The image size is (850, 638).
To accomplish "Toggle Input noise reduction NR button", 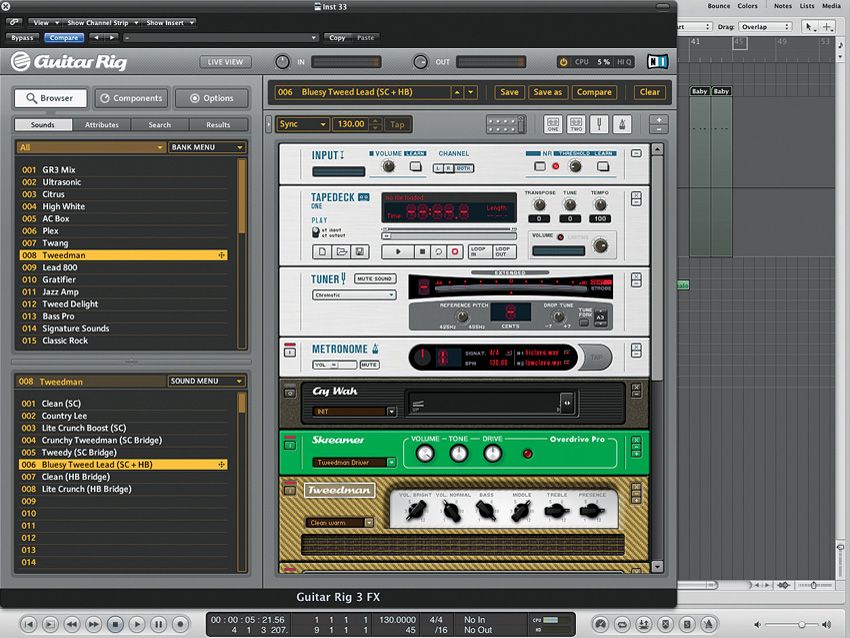I will pyautogui.click(x=539, y=166).
